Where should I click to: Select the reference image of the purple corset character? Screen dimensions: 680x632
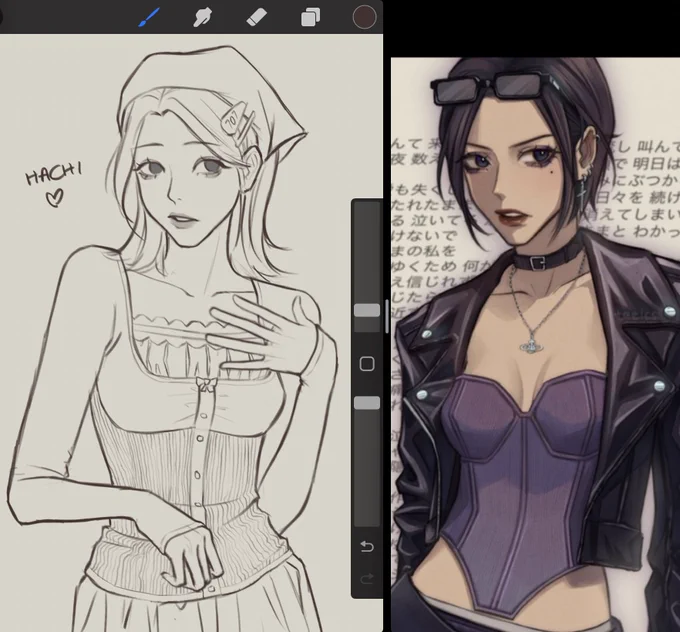tap(536, 344)
